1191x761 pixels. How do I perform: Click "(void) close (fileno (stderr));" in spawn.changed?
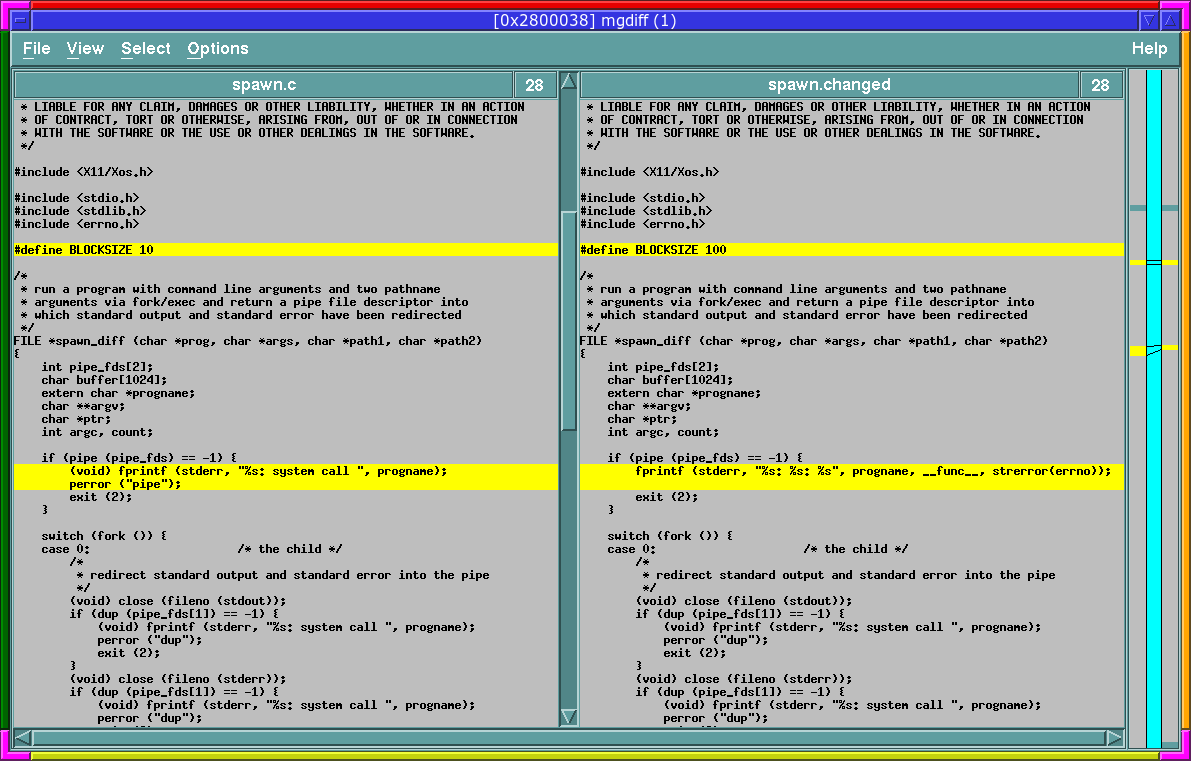[x=744, y=679]
